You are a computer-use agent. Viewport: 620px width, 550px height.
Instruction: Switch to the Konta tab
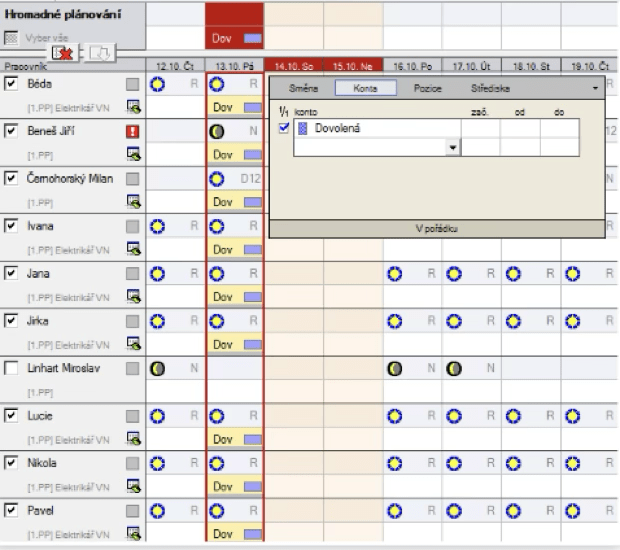pos(365,88)
